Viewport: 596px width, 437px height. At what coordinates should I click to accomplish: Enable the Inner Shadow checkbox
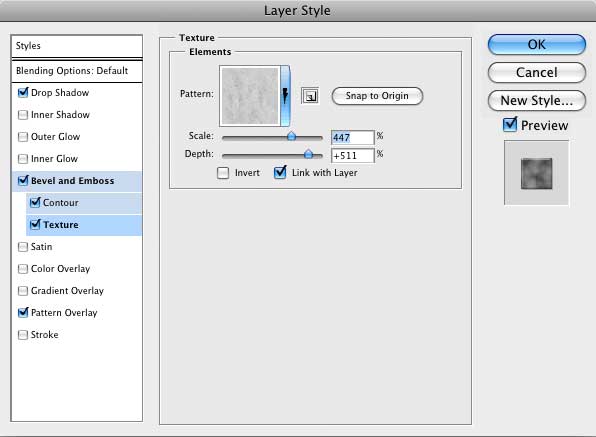click(23, 115)
